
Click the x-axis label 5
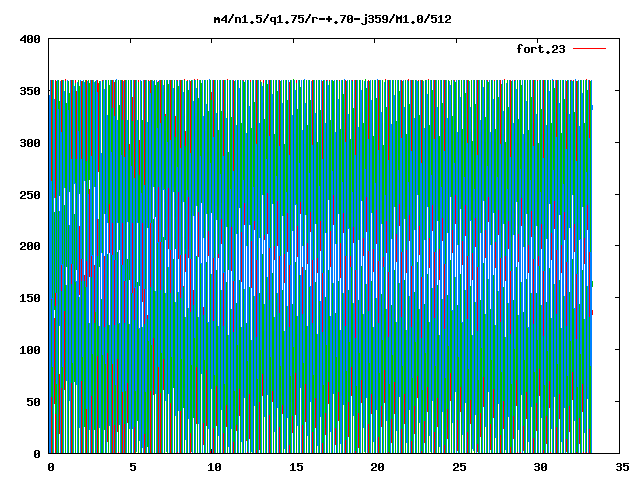pos(133,467)
